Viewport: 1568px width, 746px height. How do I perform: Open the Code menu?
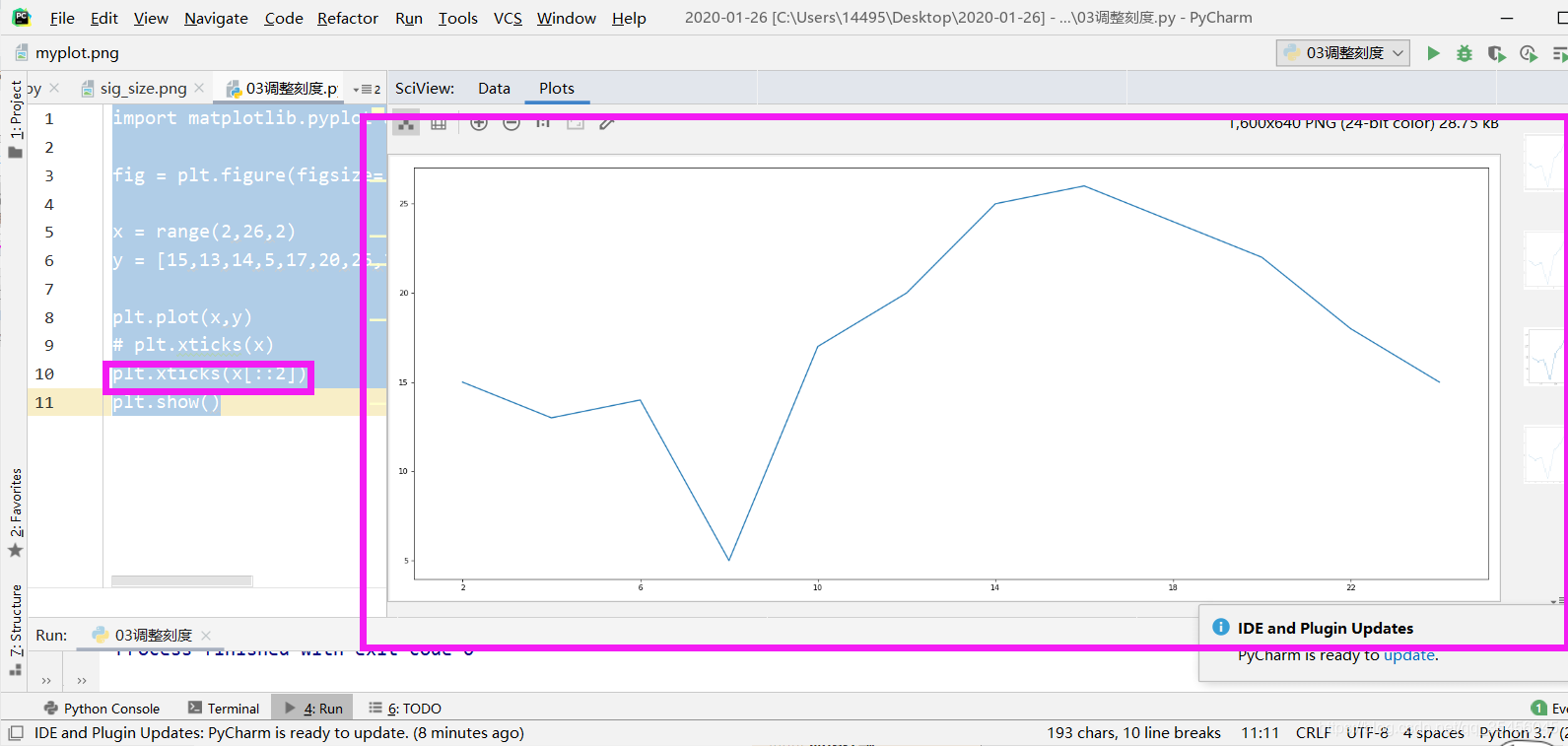(x=284, y=18)
